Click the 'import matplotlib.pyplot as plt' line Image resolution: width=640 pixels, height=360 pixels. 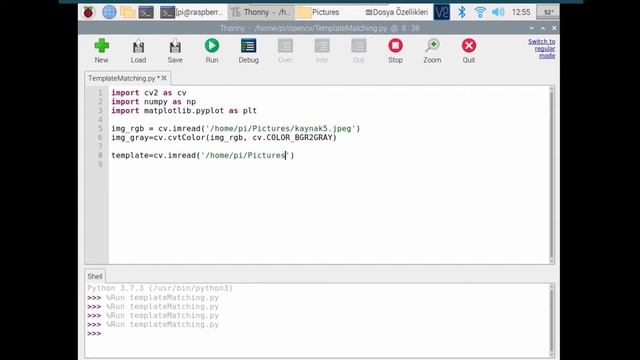click(184, 111)
